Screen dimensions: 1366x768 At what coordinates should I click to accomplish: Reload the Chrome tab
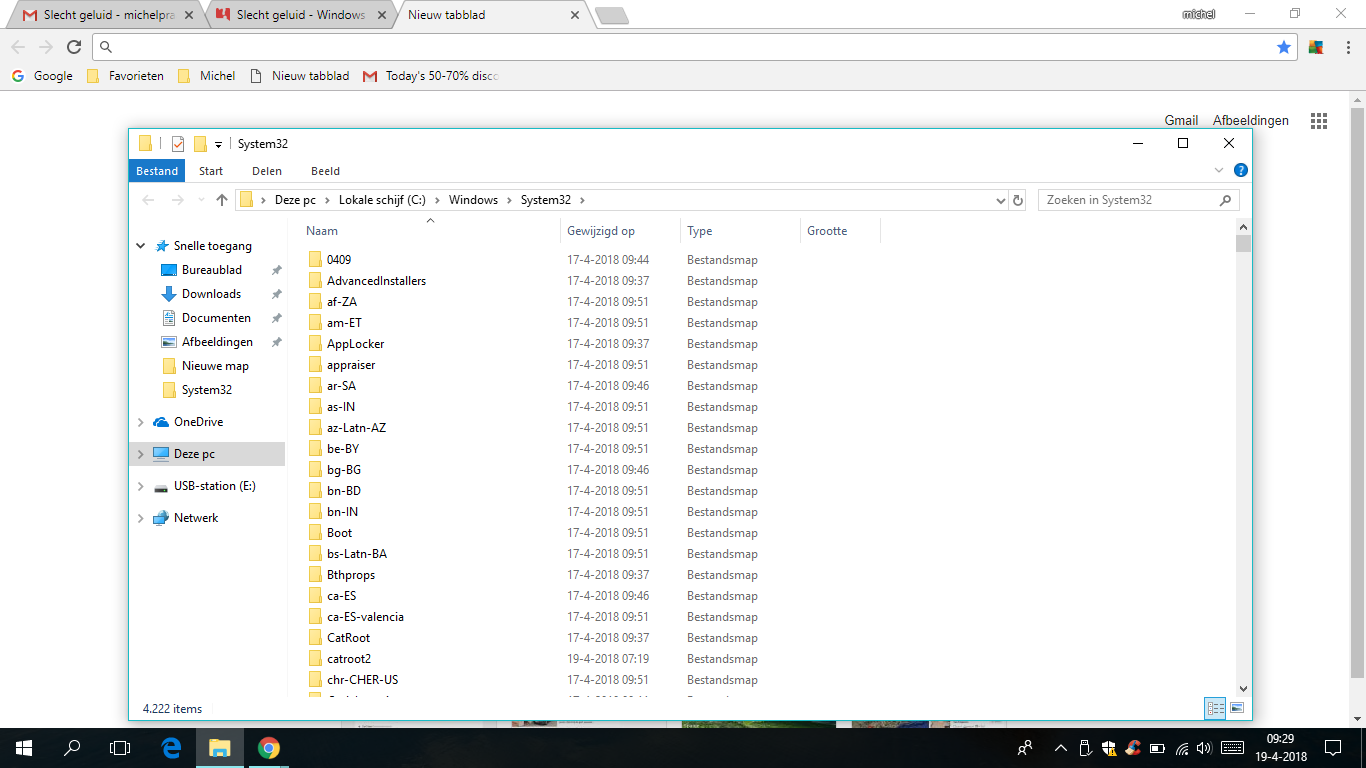(x=74, y=47)
